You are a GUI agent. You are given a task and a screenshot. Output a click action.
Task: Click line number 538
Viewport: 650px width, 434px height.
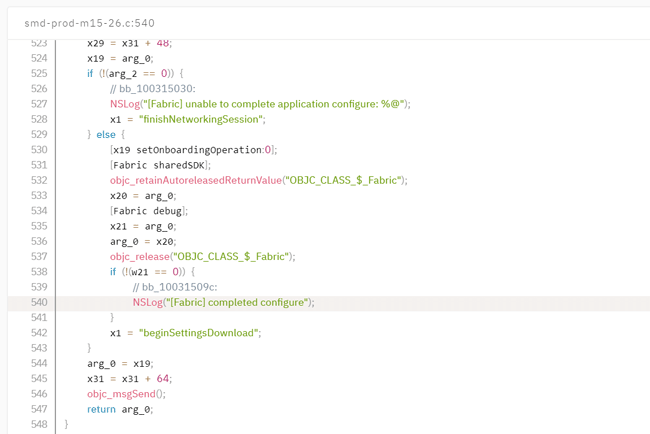(39, 272)
